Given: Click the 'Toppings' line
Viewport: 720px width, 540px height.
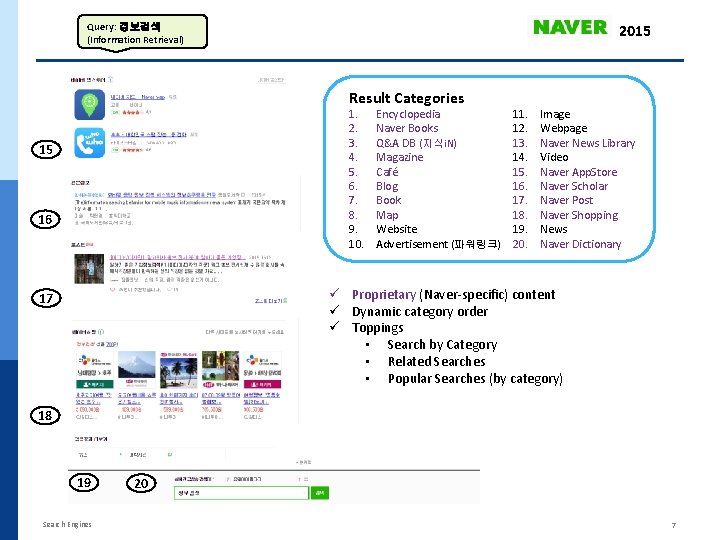Looking at the screenshot, I should click(x=377, y=327).
